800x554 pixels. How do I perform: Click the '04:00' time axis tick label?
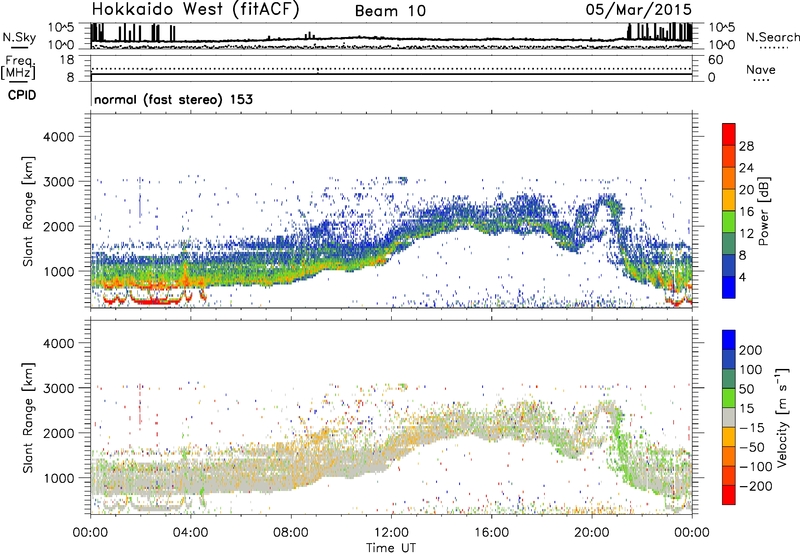coord(191,533)
